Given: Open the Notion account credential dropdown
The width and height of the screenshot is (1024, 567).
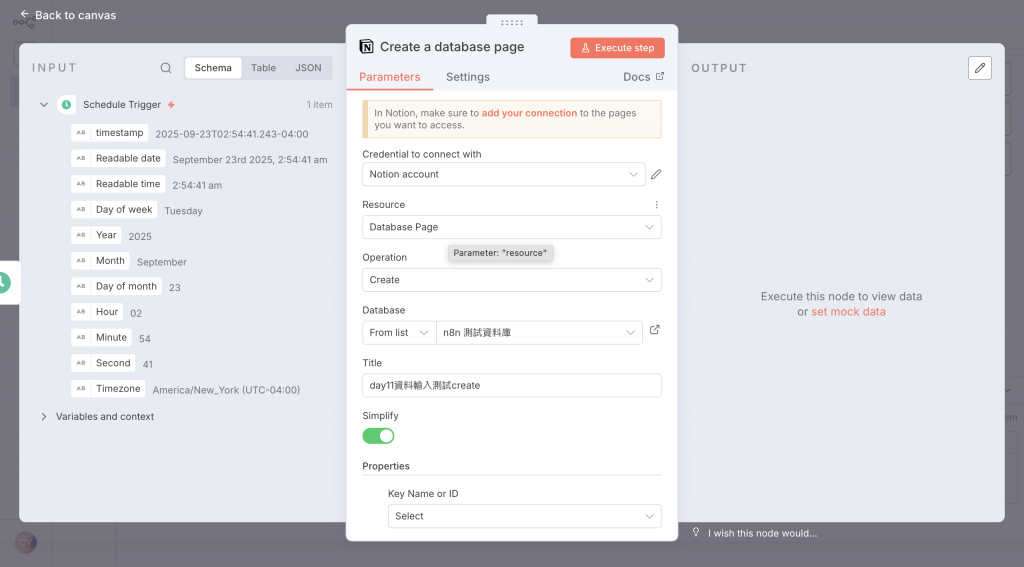Looking at the screenshot, I should click(x=504, y=174).
